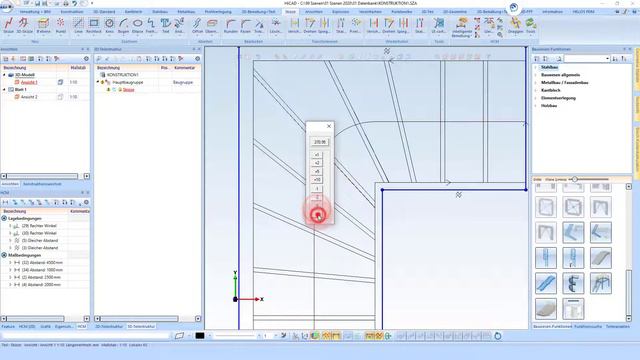Switch to the Feature bottom tab
The image size is (640, 360).
(8, 327)
